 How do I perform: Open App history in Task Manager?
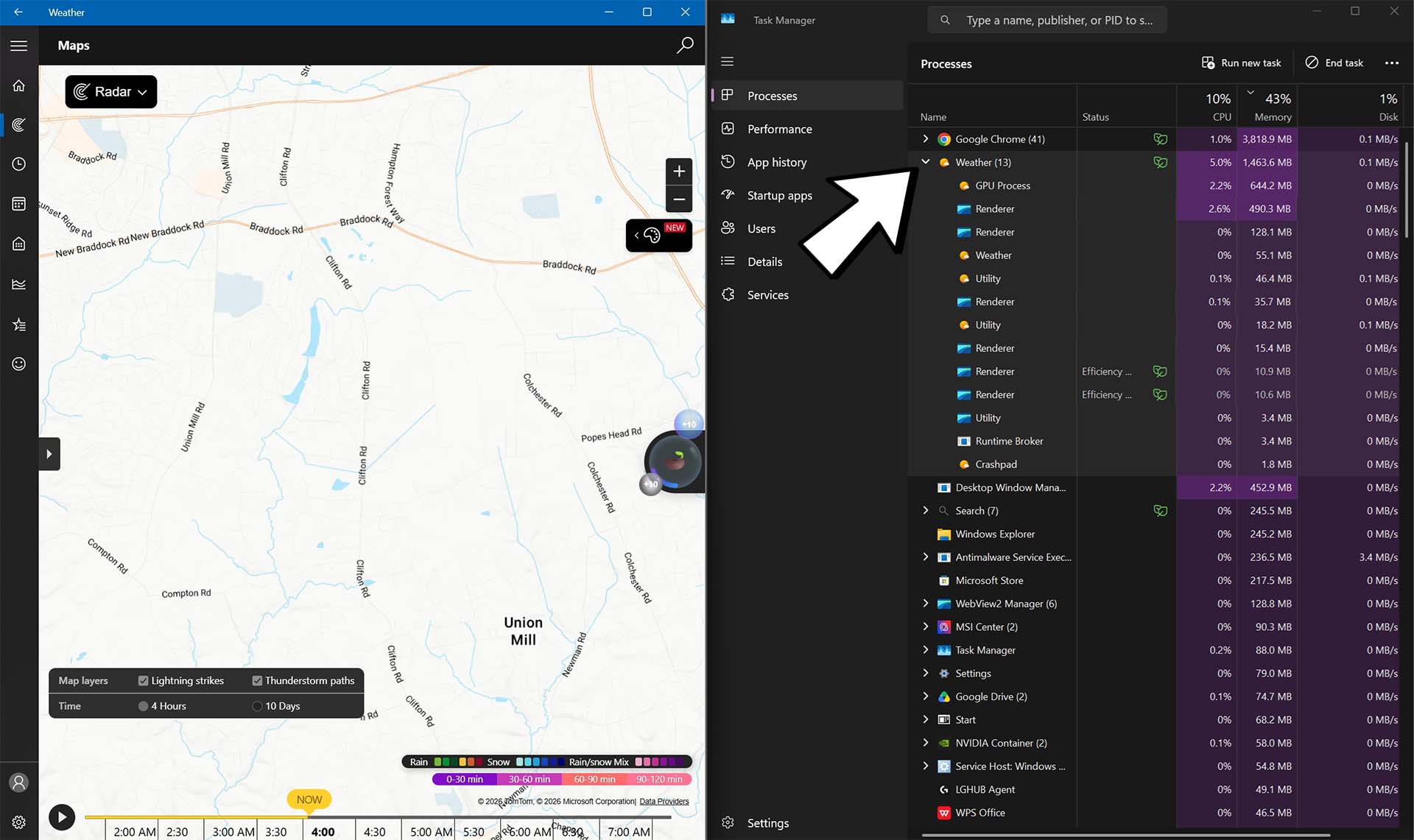pyautogui.click(x=807, y=162)
